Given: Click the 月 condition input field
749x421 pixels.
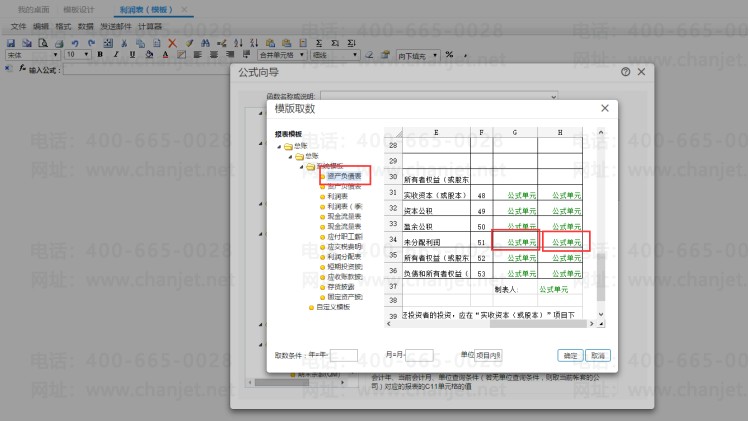Looking at the screenshot, I should (419, 355).
